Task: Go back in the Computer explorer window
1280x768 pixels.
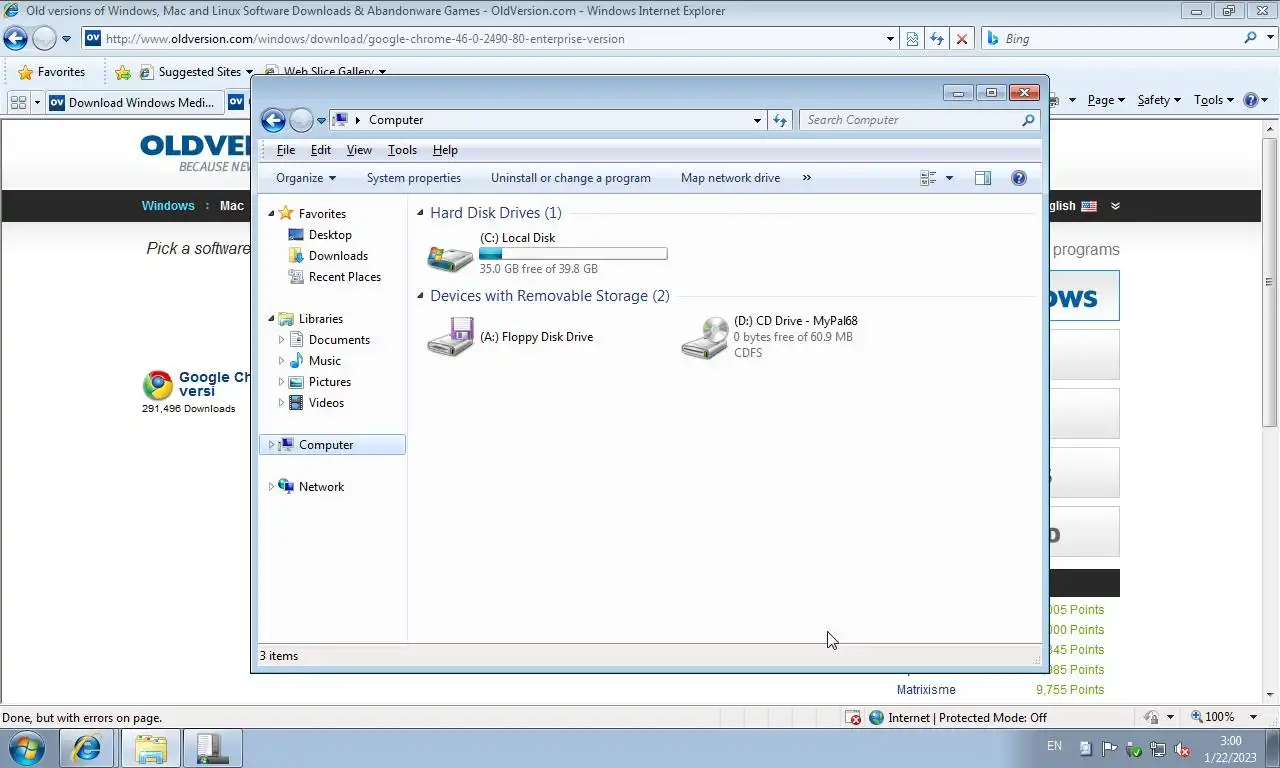Action: coord(273,120)
